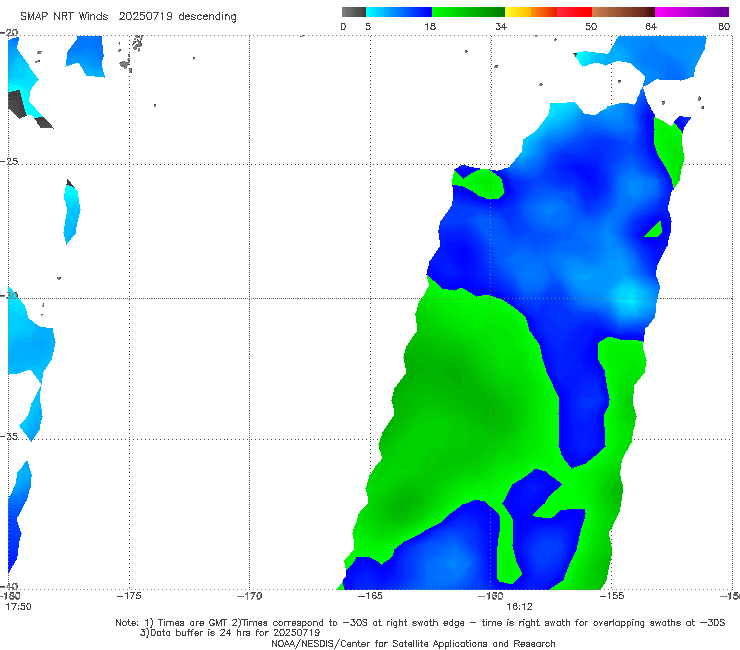Click the swath time "16:12"
Image resolution: width=740 pixels, height=650 pixels.
pyautogui.click(x=519, y=607)
